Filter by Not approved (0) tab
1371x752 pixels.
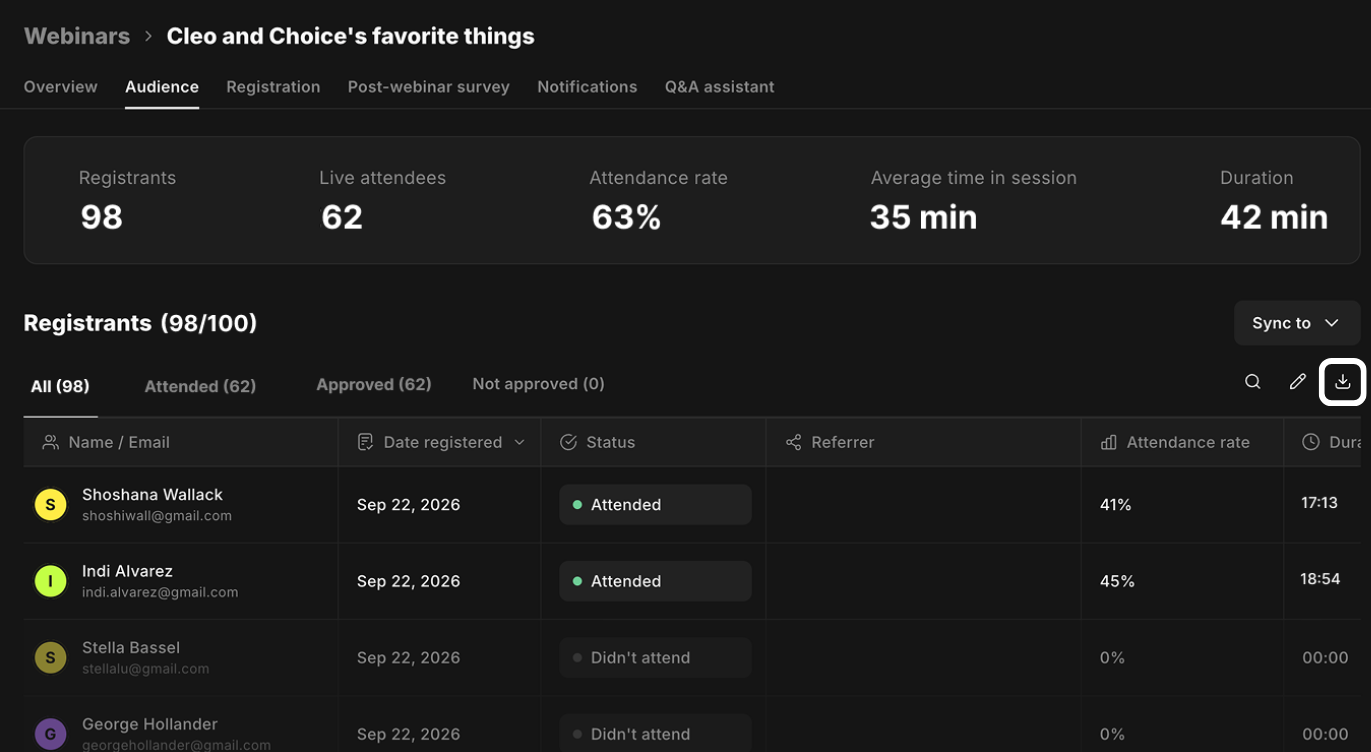pyautogui.click(x=538, y=384)
